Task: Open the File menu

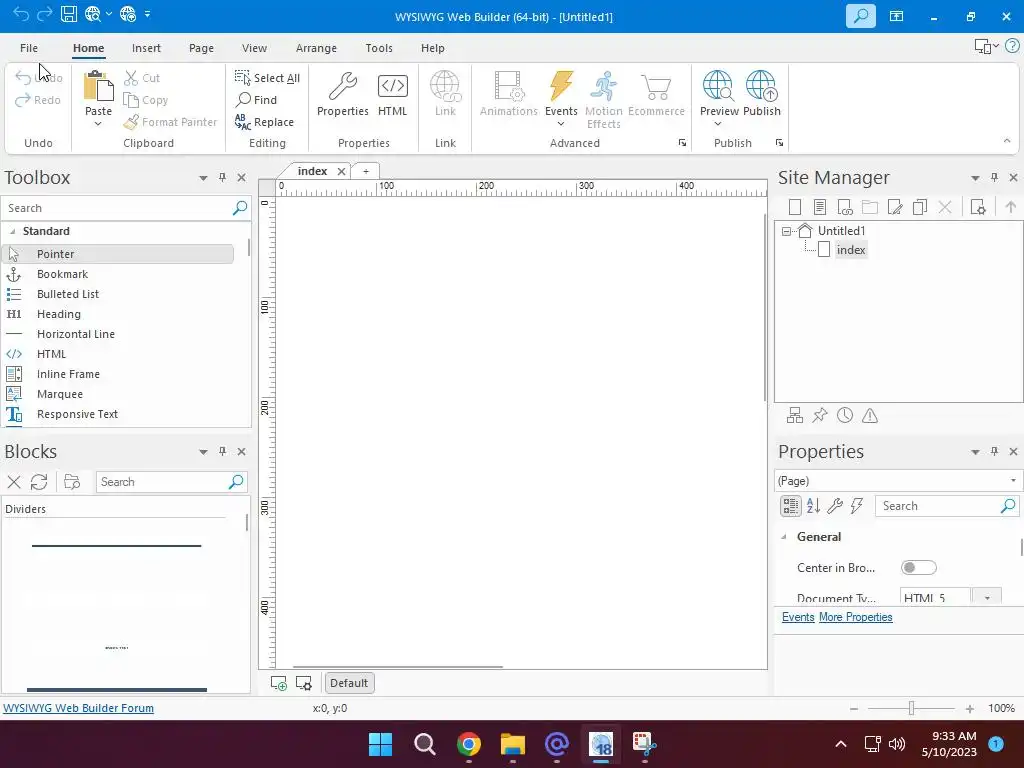Action: coord(29,48)
